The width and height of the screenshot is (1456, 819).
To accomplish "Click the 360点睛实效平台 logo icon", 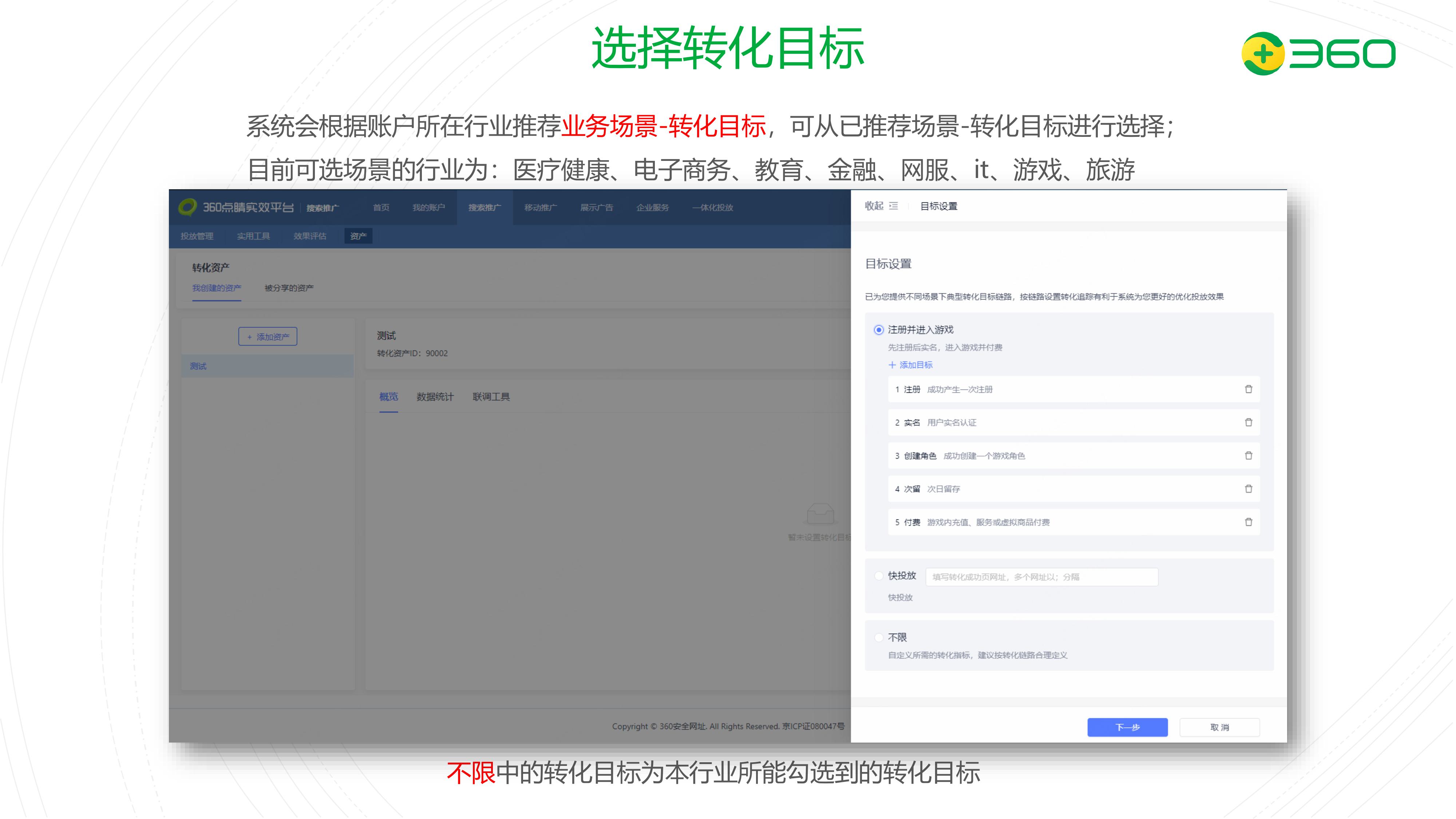I will click(188, 207).
